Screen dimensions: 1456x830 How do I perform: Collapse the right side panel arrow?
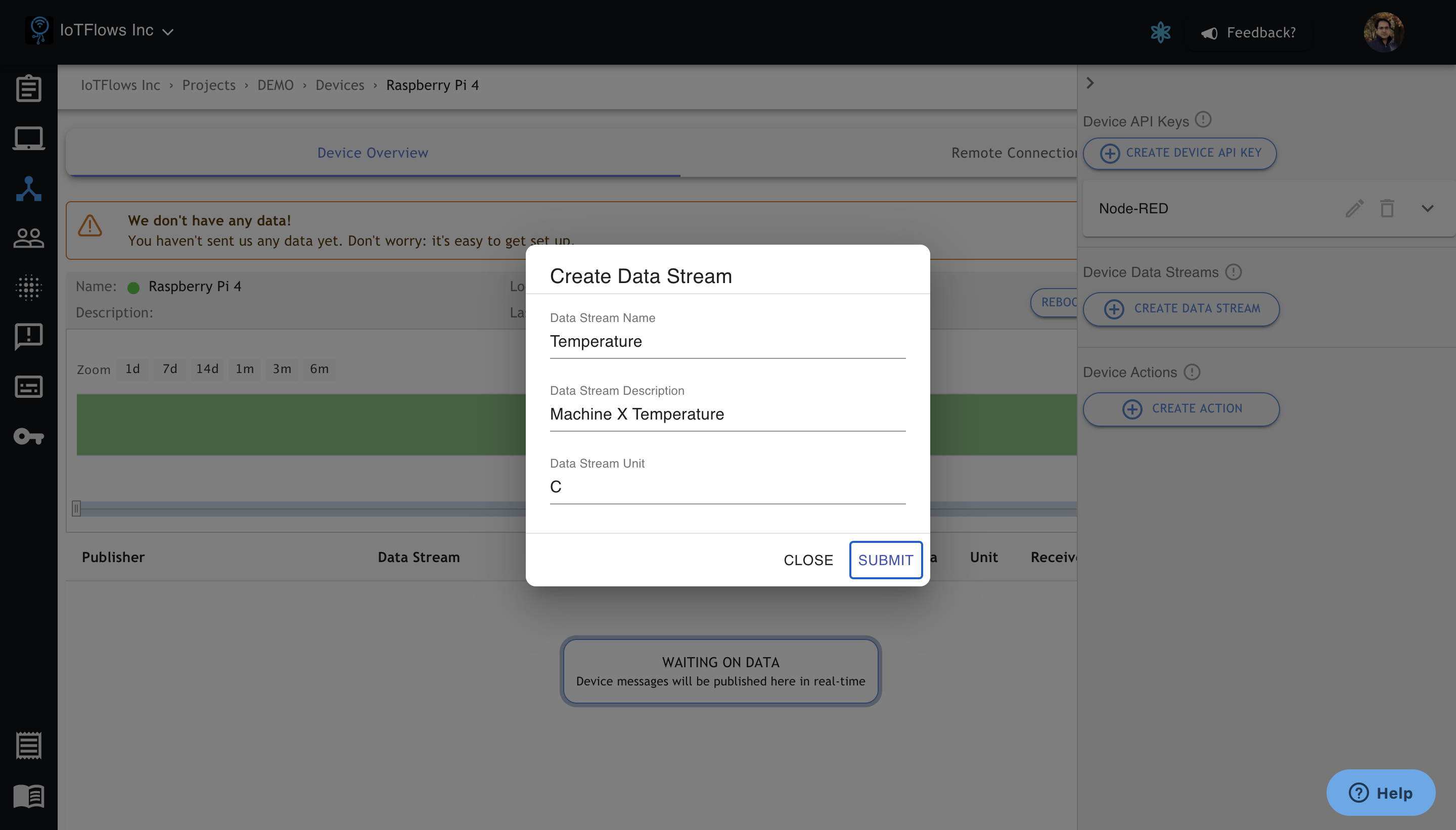pos(1089,83)
